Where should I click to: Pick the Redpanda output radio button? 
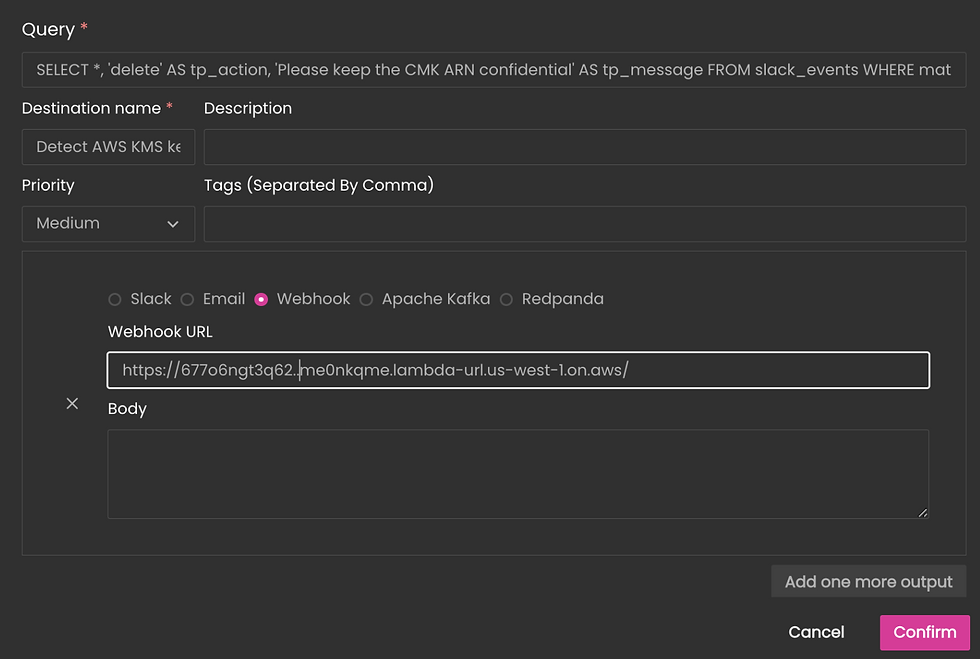(506, 299)
